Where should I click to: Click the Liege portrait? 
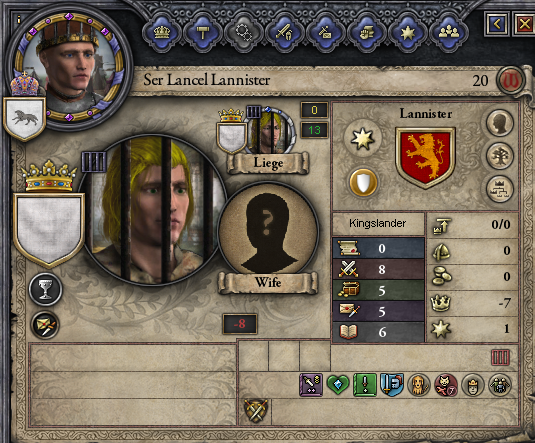pyautogui.click(x=271, y=130)
